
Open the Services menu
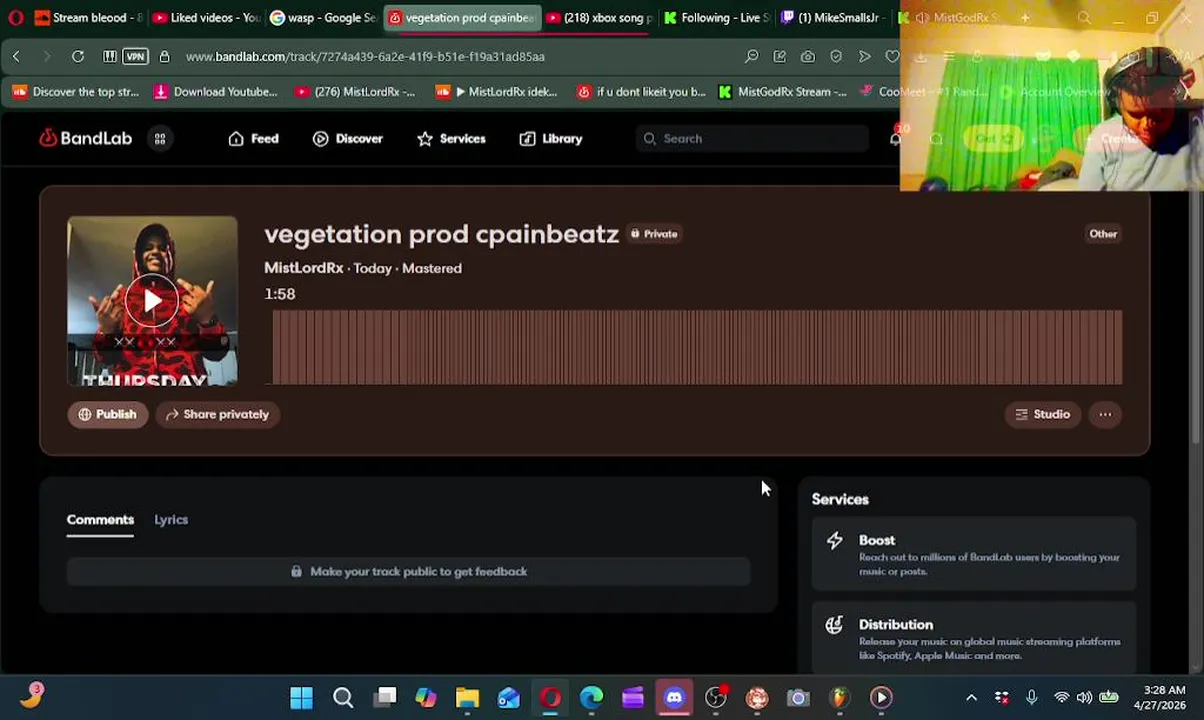tap(451, 139)
